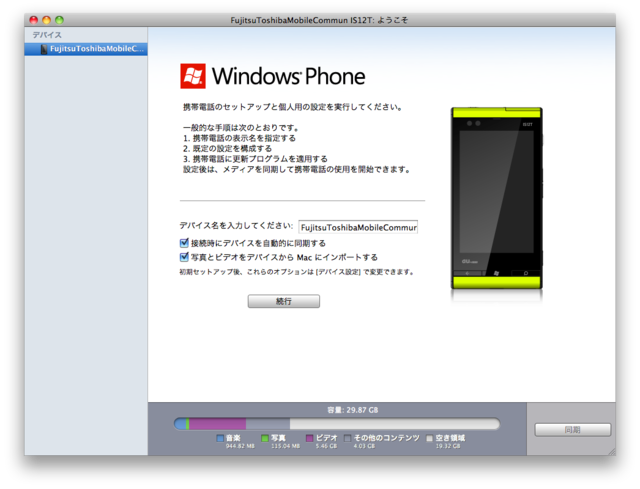Click the 空き領域 free space legend swatch
640x489 pixels.
[x=429, y=438]
